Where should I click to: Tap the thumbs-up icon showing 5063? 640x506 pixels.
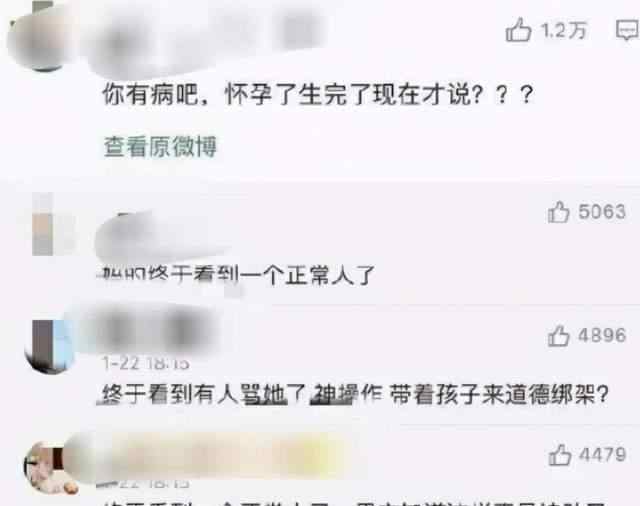point(558,212)
